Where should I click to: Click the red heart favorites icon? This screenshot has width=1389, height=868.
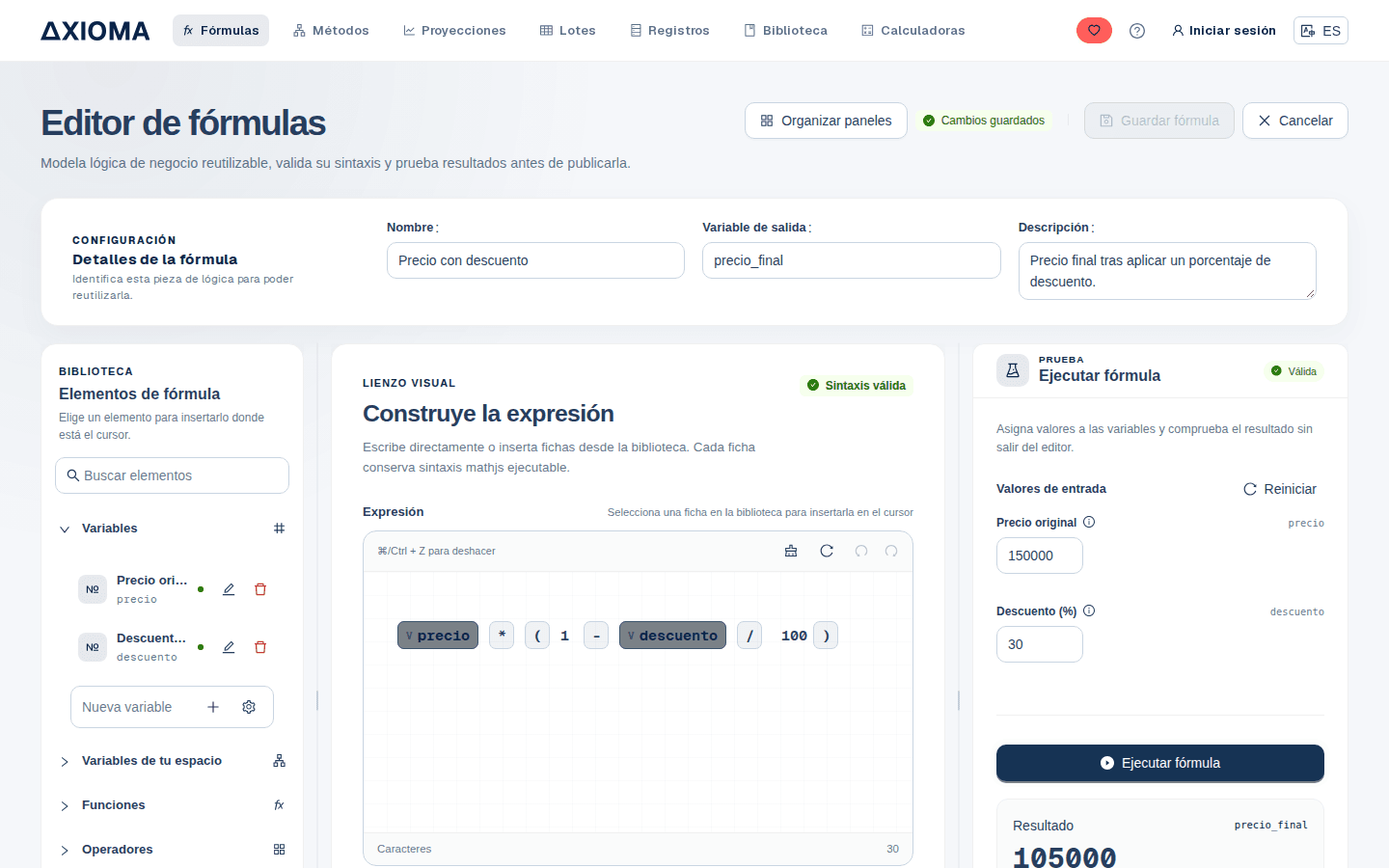coord(1094,31)
